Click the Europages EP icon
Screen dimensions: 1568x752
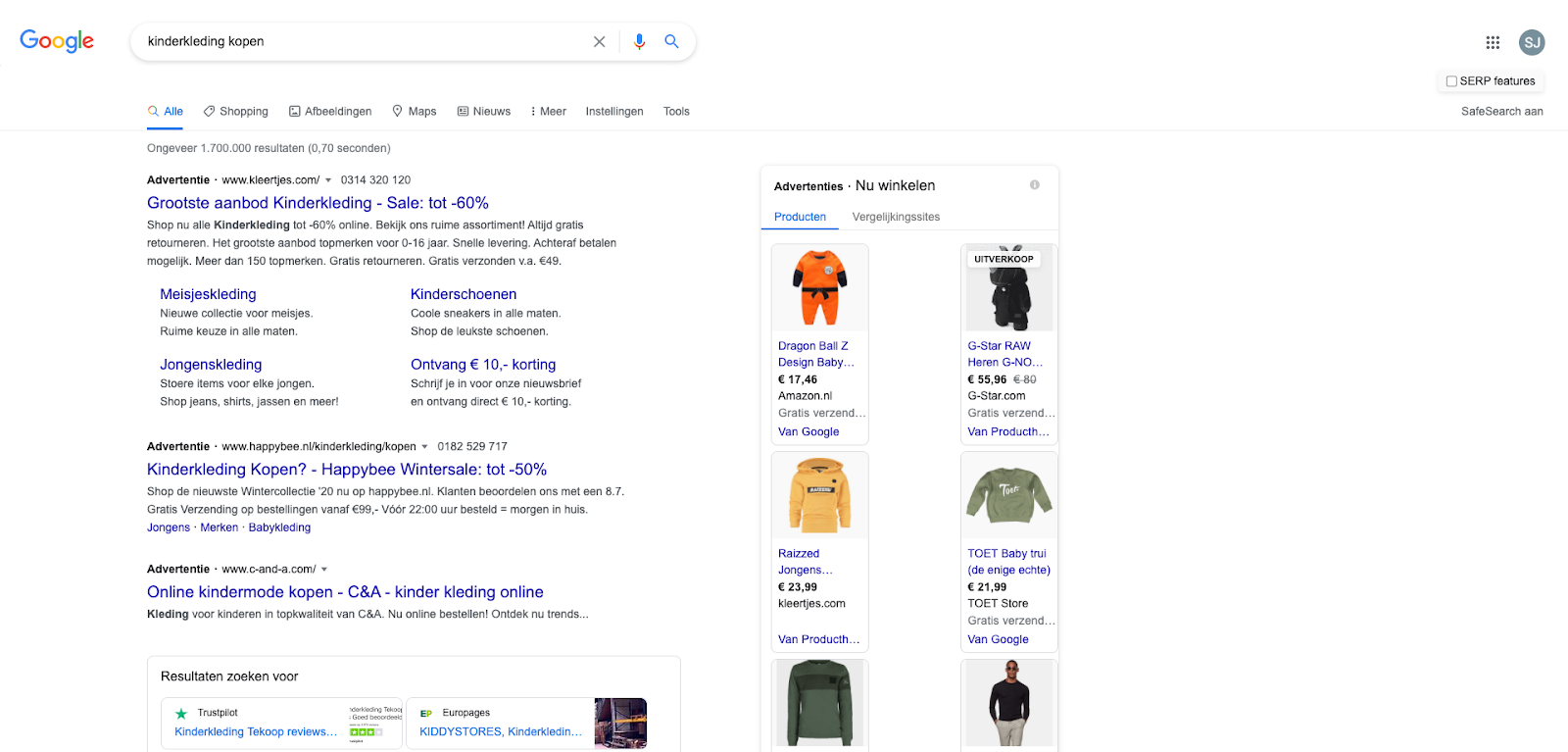pos(426,714)
